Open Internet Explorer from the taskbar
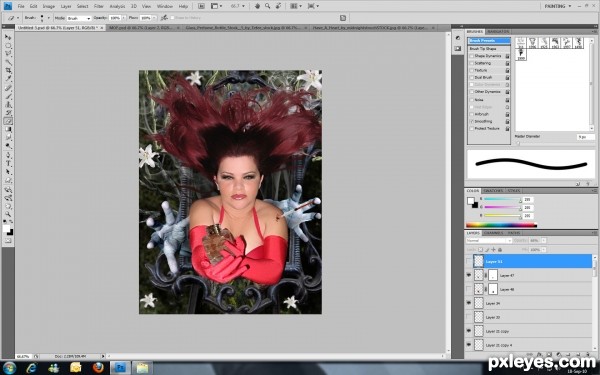The width and height of the screenshot is (600, 375). tap(31, 368)
